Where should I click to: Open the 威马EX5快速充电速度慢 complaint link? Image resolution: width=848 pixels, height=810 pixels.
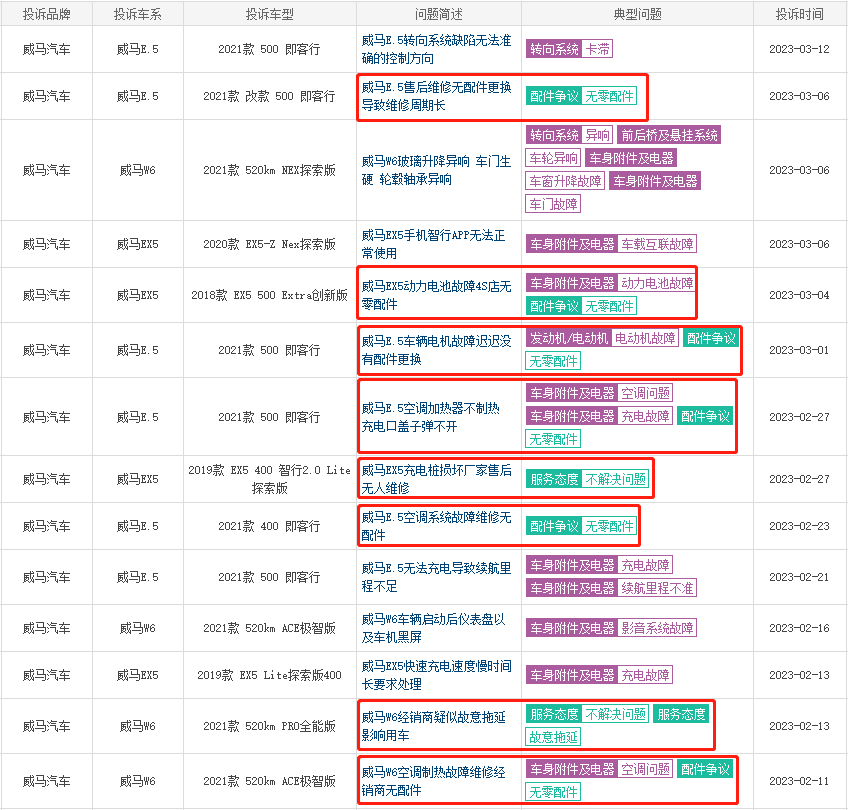(x=436, y=675)
